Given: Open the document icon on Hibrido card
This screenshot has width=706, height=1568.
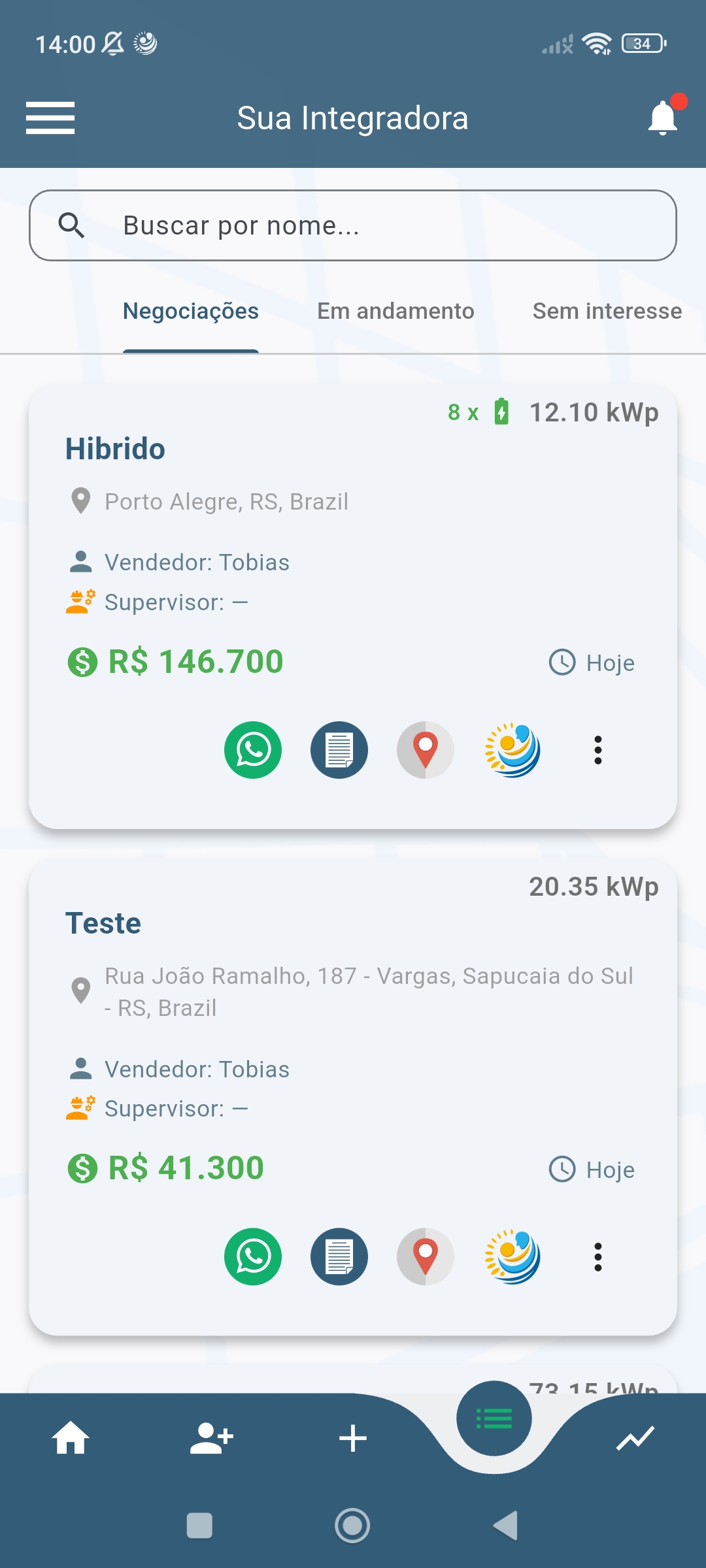Looking at the screenshot, I should tap(339, 750).
